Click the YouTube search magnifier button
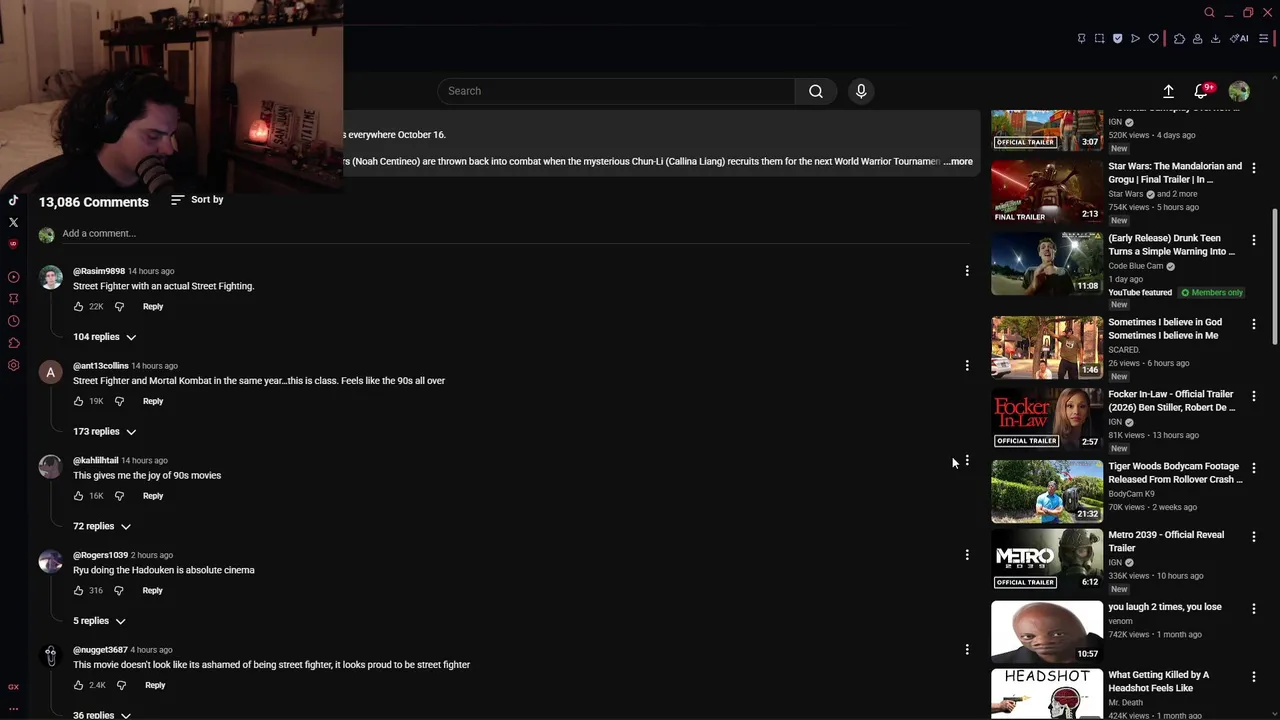This screenshot has height=720, width=1280. tap(816, 91)
